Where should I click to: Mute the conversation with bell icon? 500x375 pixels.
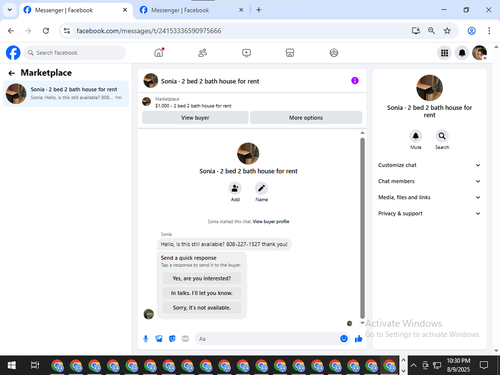click(416, 136)
